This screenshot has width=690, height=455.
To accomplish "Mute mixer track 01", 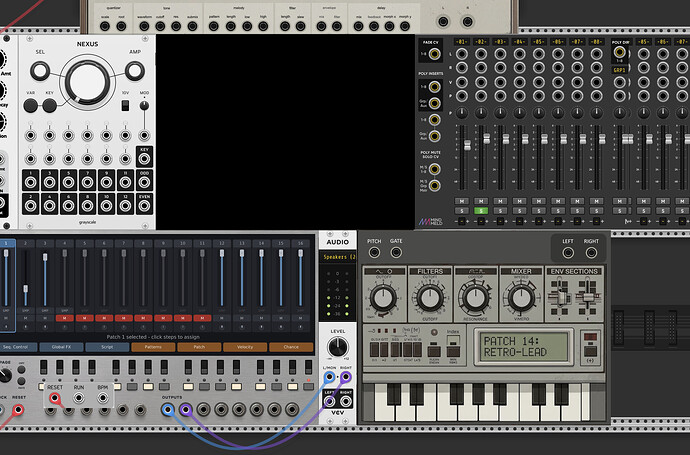I will click(x=462, y=201).
